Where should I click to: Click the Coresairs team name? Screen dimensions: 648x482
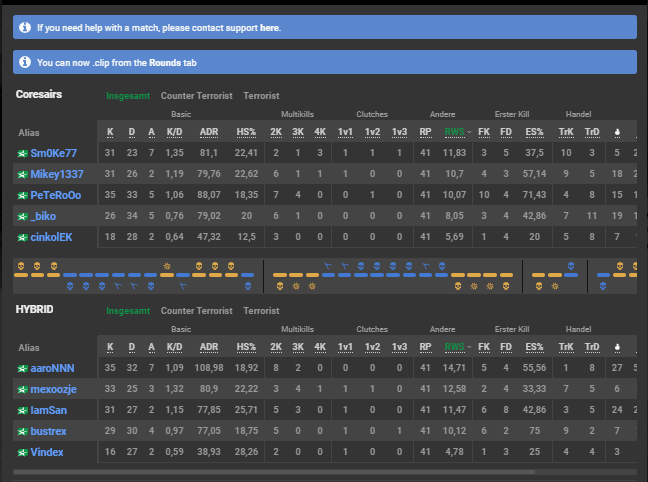click(39, 94)
